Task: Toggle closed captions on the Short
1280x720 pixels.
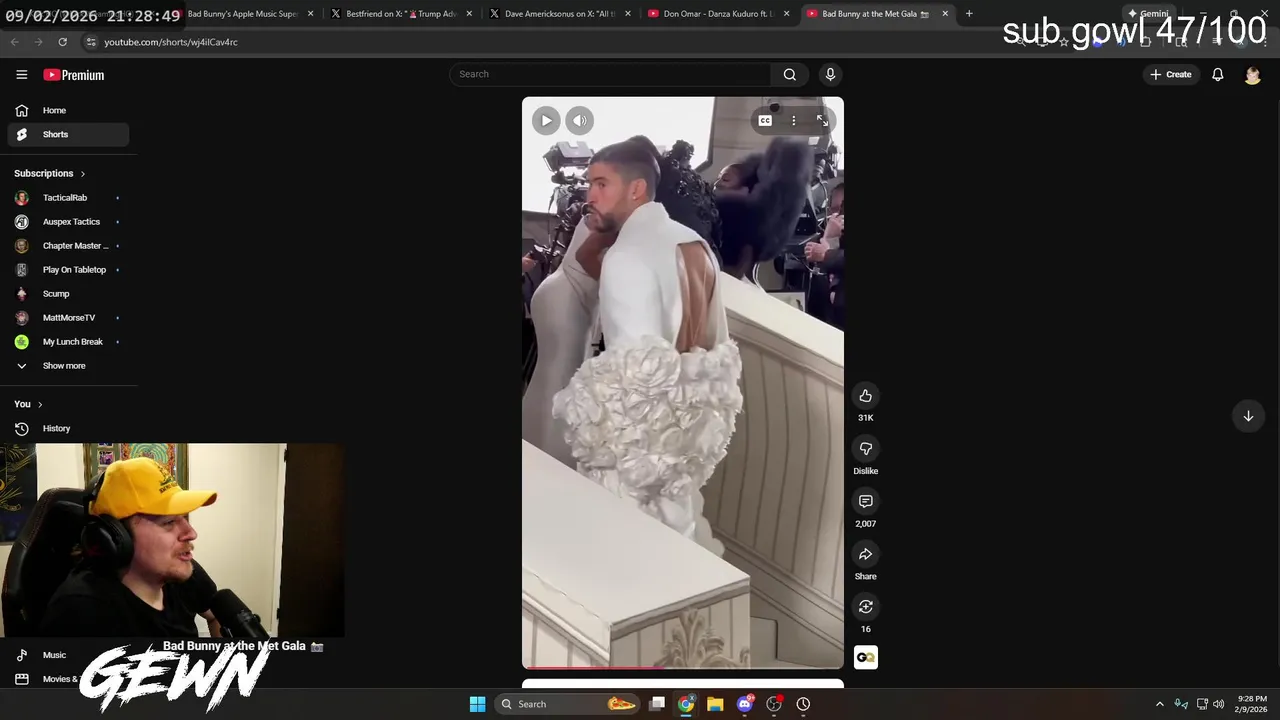Action: pyautogui.click(x=765, y=121)
